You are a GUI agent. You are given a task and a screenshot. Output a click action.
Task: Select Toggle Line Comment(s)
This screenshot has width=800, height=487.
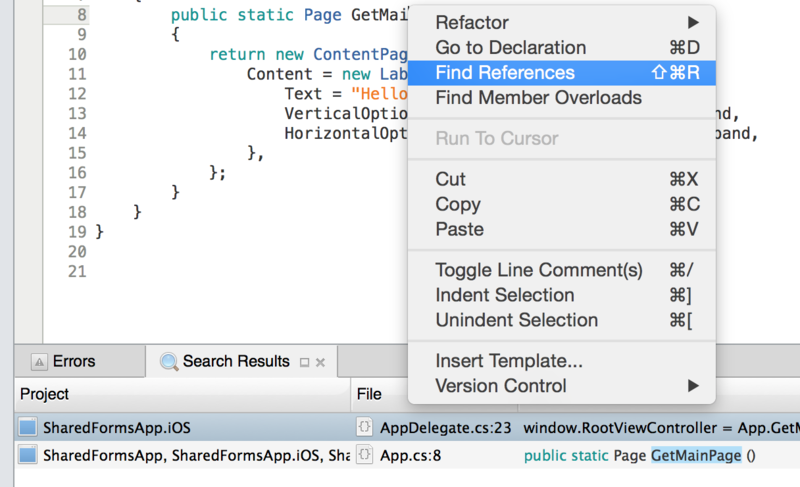[538, 271]
